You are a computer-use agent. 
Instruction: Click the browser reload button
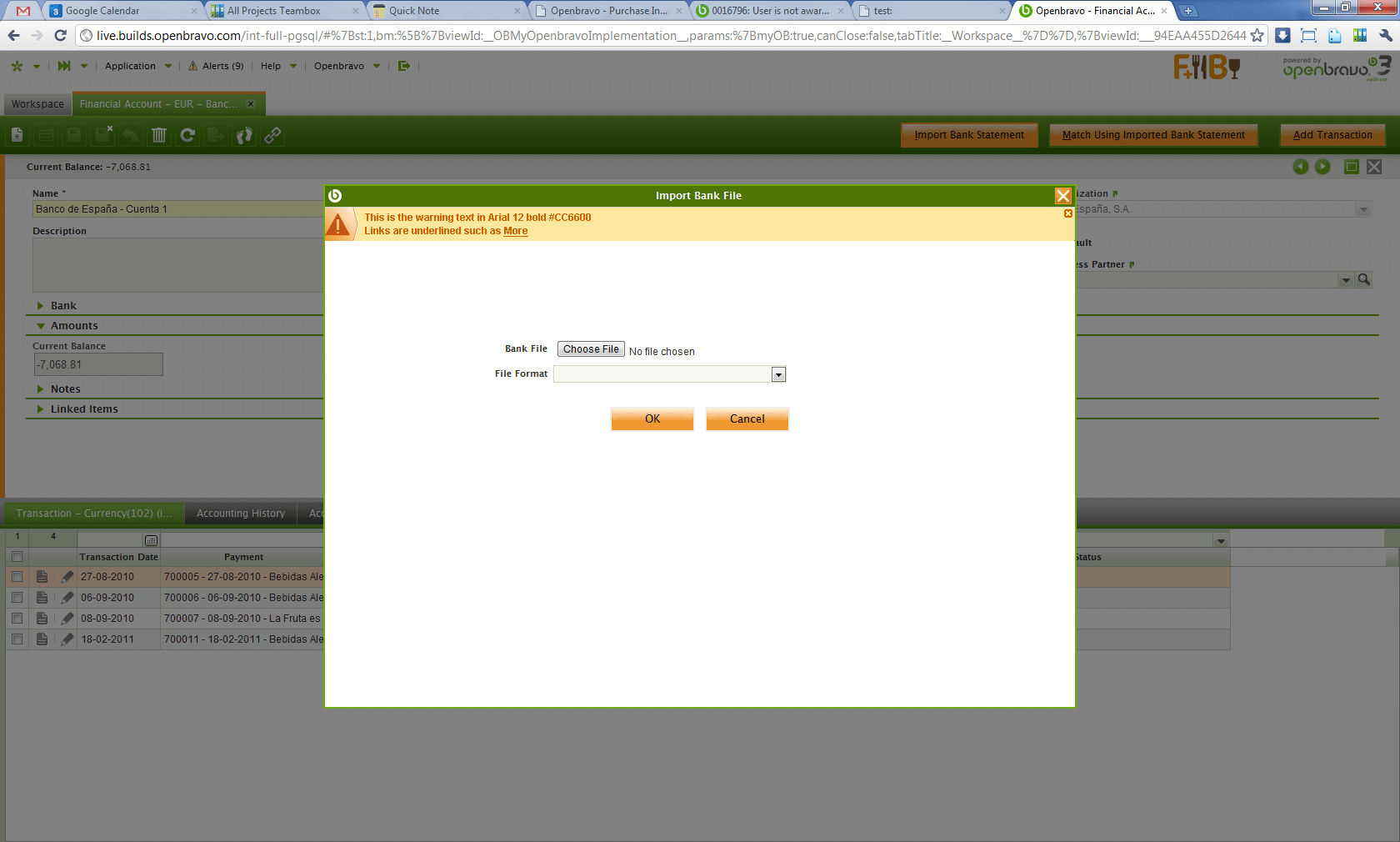pos(60,35)
